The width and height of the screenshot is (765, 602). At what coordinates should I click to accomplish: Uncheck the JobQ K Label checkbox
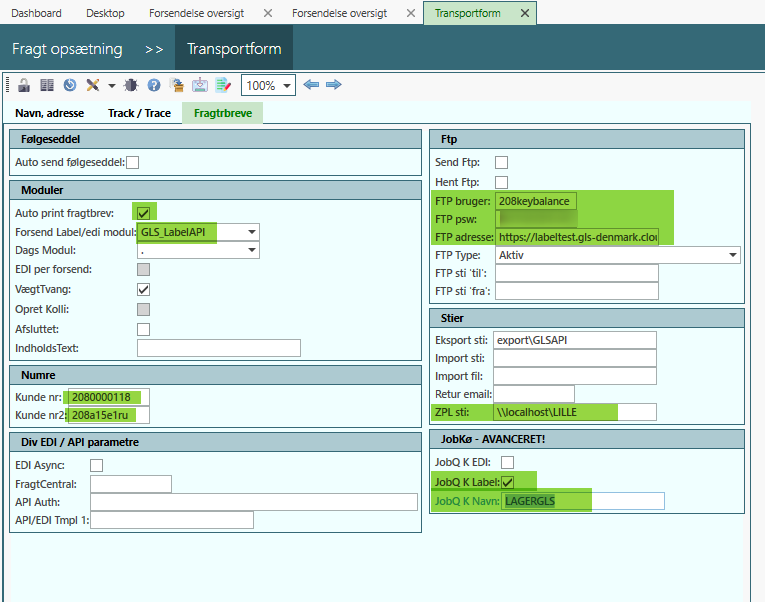[507, 482]
